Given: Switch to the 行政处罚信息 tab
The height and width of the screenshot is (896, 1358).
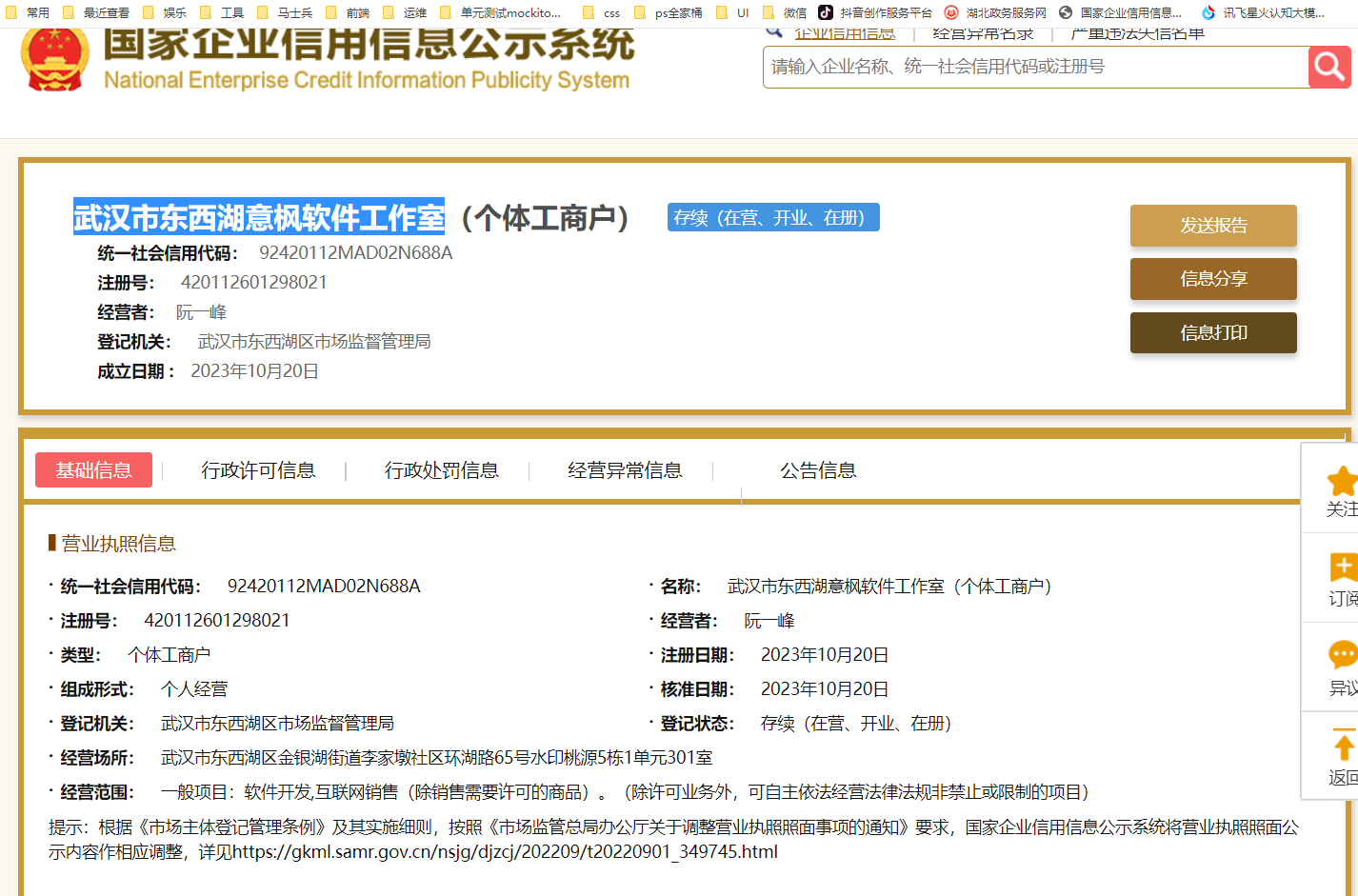Looking at the screenshot, I should [441, 470].
